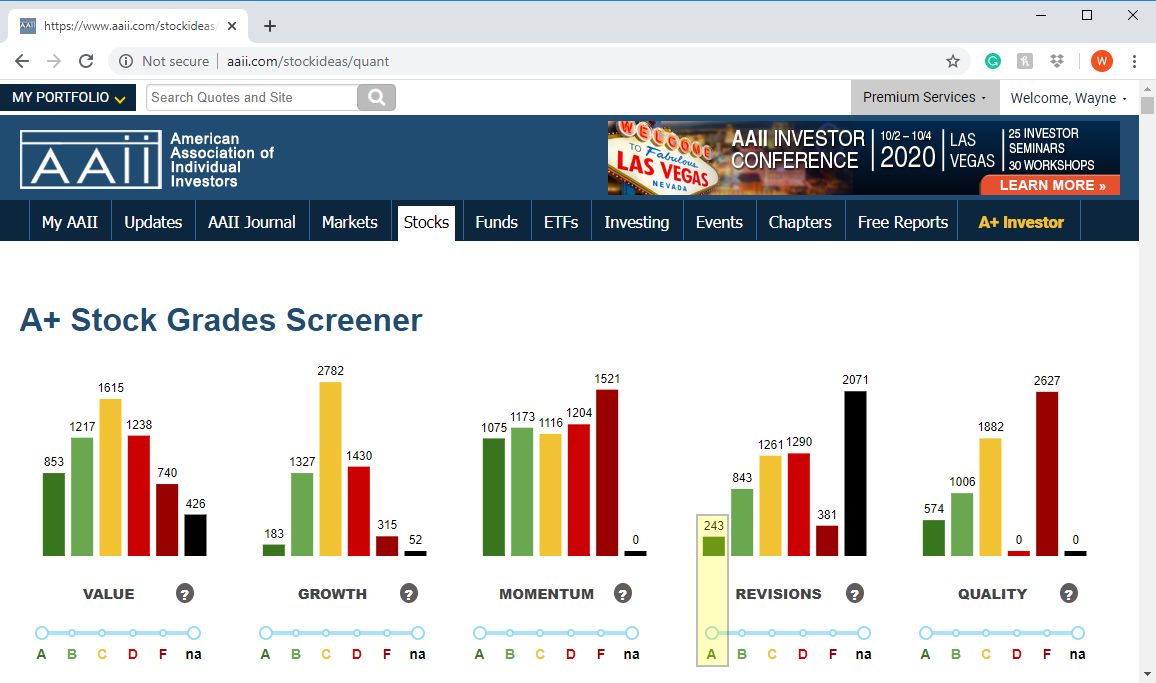The width and height of the screenshot is (1156, 683).
Task: Open the Markets nav tab
Action: (349, 222)
